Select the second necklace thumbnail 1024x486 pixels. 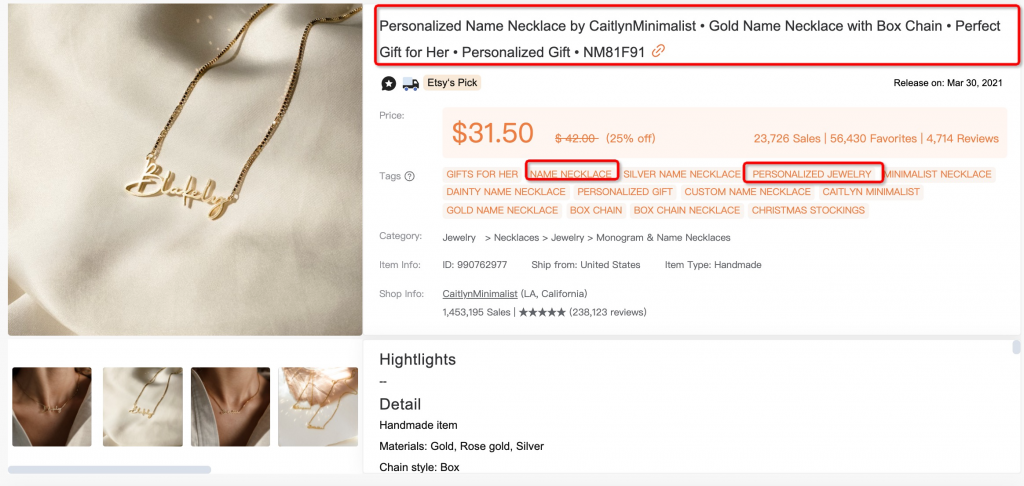click(x=142, y=407)
